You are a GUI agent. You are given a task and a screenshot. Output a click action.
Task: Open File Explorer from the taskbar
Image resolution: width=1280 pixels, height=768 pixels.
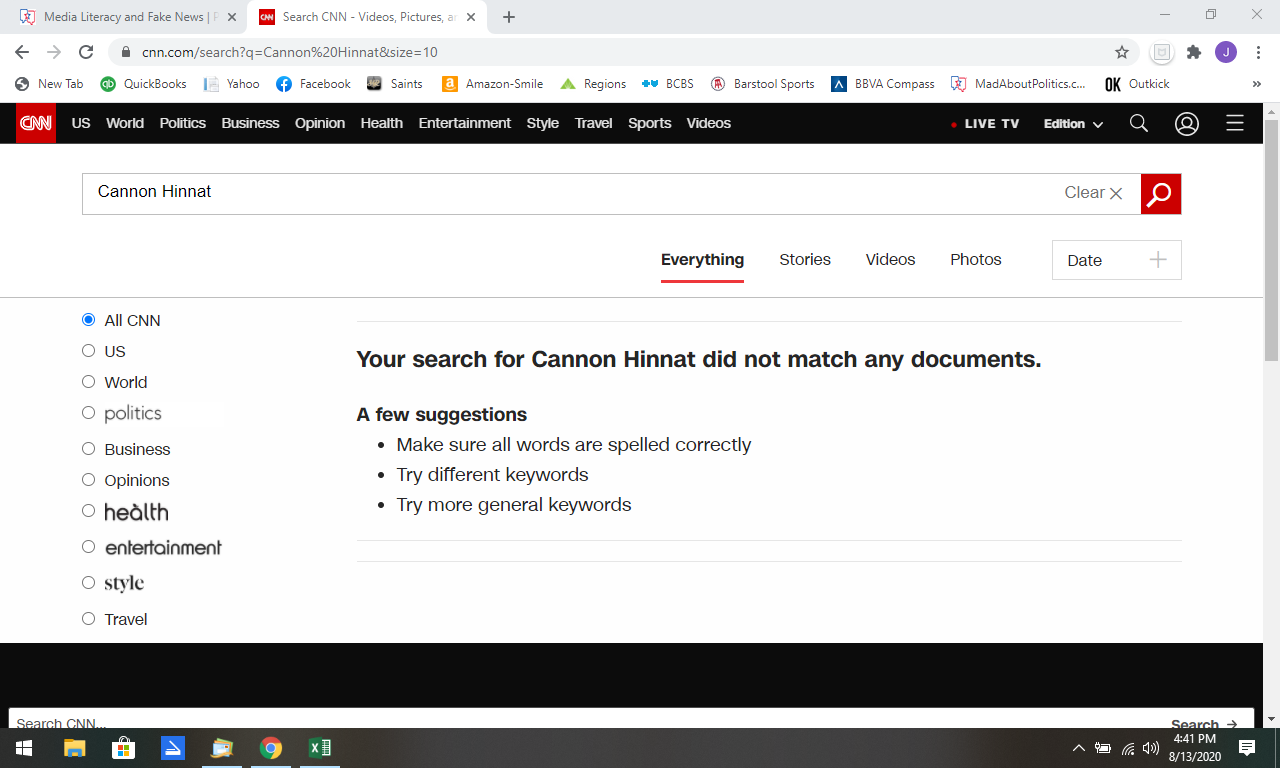coord(74,748)
